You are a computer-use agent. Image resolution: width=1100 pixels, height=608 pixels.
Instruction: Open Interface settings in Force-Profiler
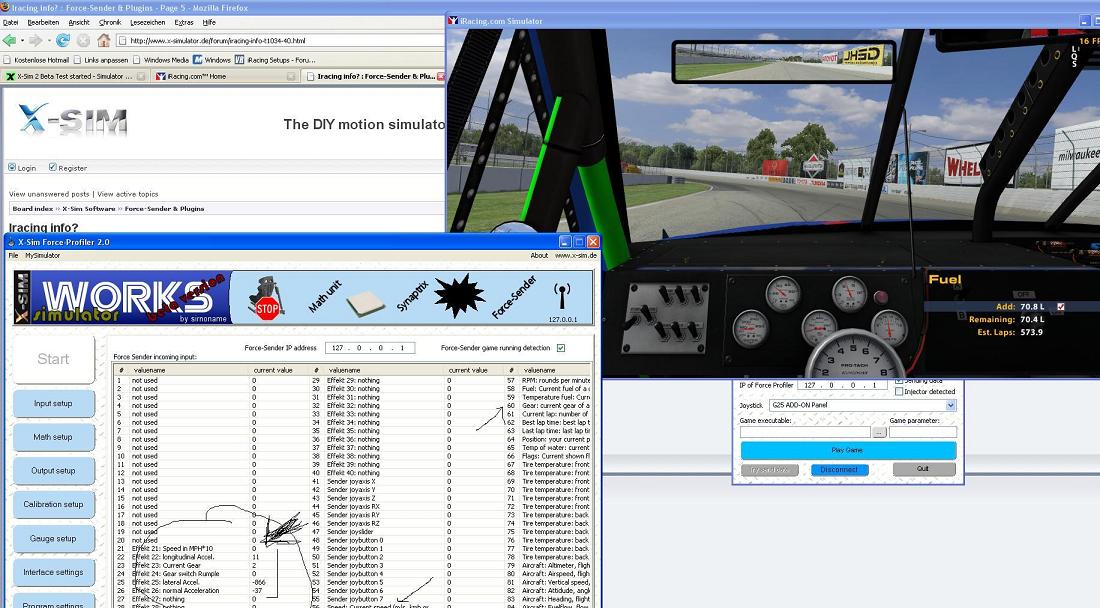tap(53, 572)
